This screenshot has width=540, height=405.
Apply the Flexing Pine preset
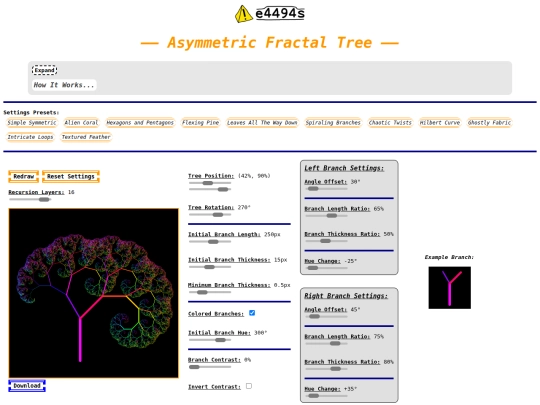pyautogui.click(x=200, y=123)
